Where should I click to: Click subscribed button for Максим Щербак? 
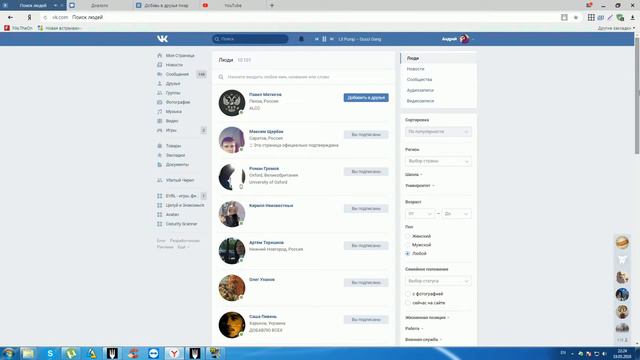366,134
